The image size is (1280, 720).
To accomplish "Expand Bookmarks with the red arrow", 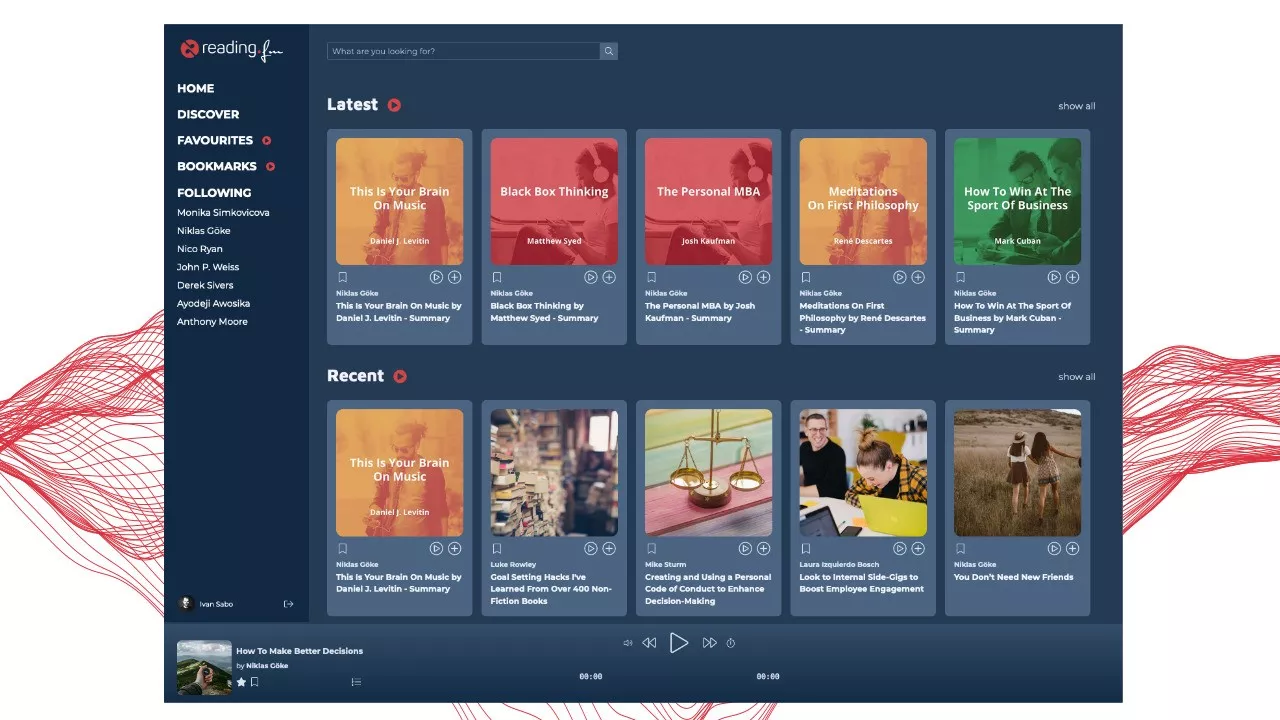I will point(270,167).
